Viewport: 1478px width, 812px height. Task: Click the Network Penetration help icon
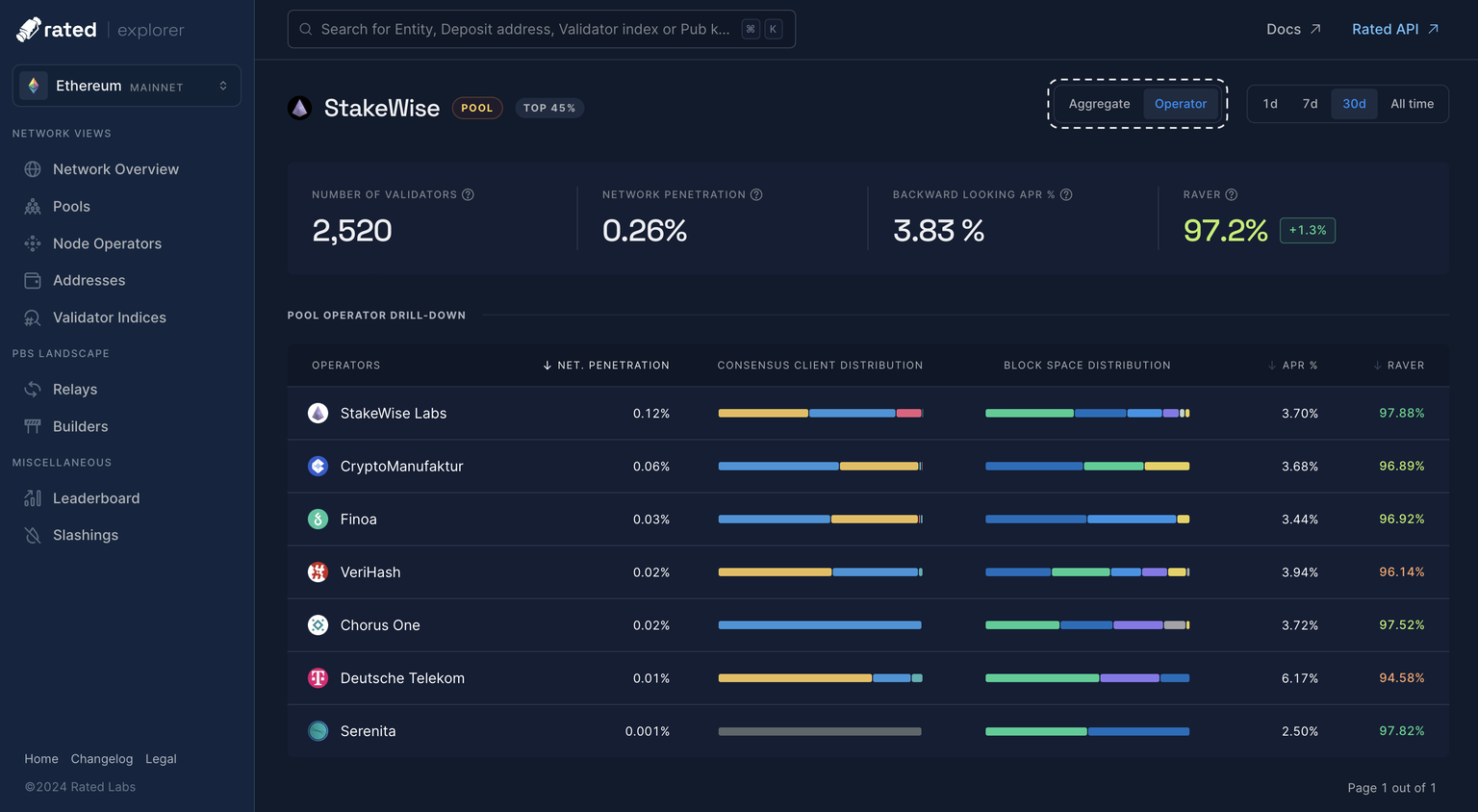tap(756, 194)
